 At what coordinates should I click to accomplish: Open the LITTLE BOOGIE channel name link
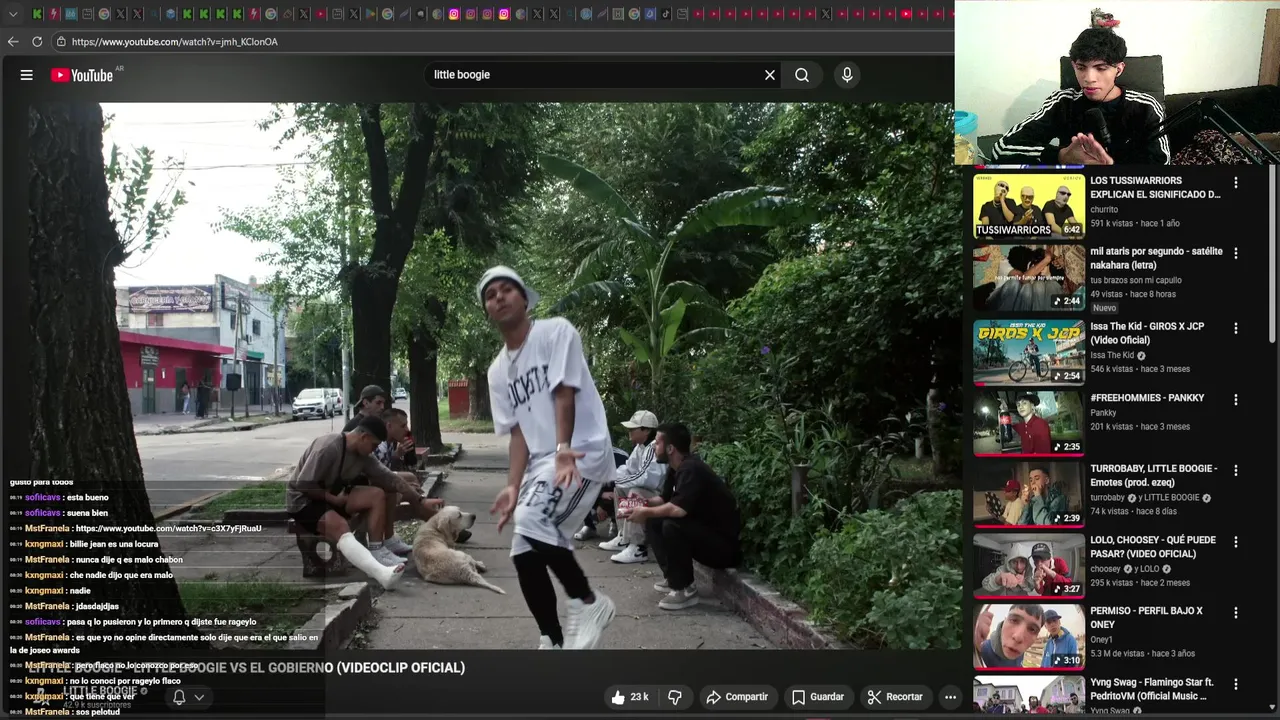click(100, 691)
